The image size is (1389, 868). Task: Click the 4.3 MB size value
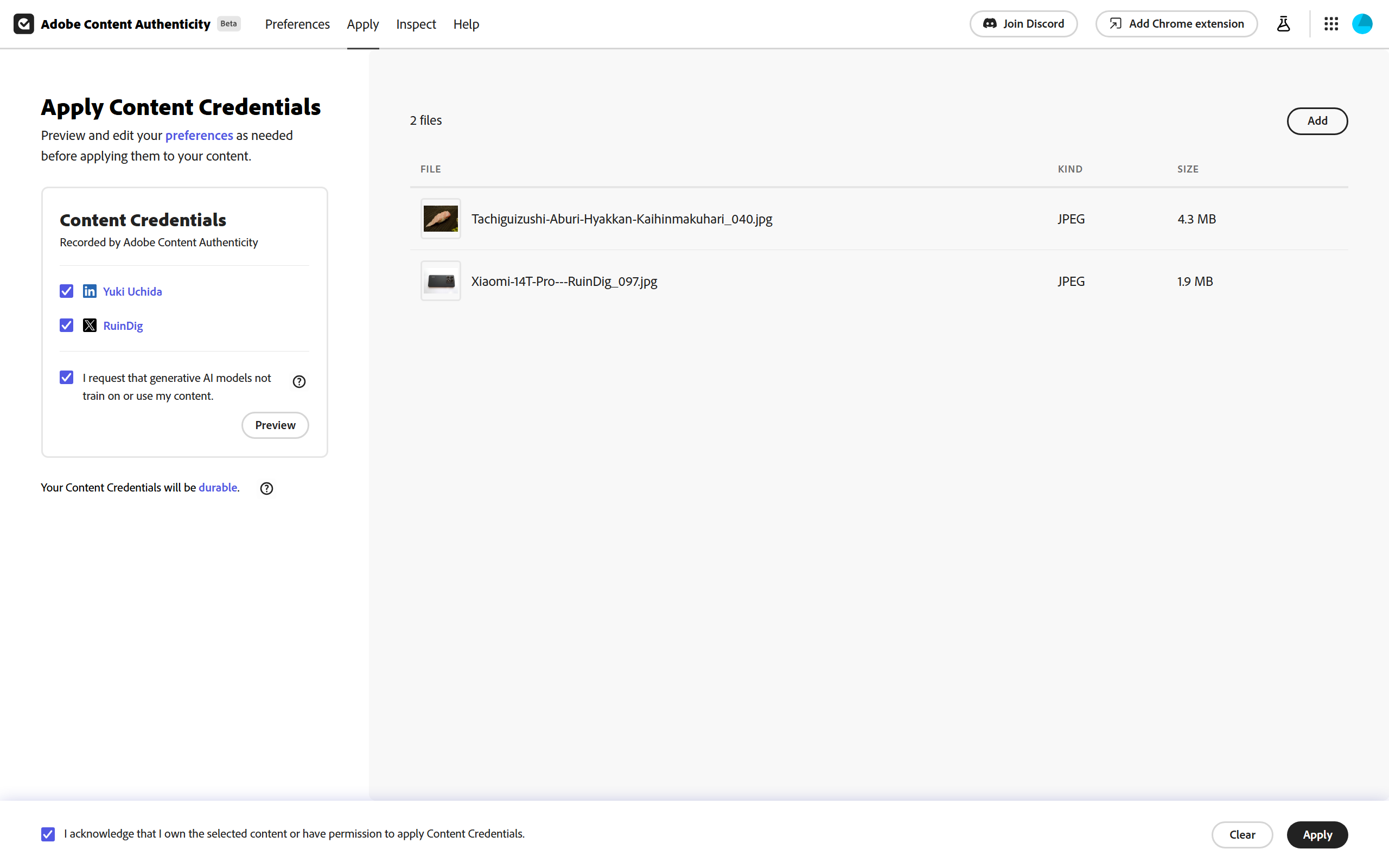1197,219
